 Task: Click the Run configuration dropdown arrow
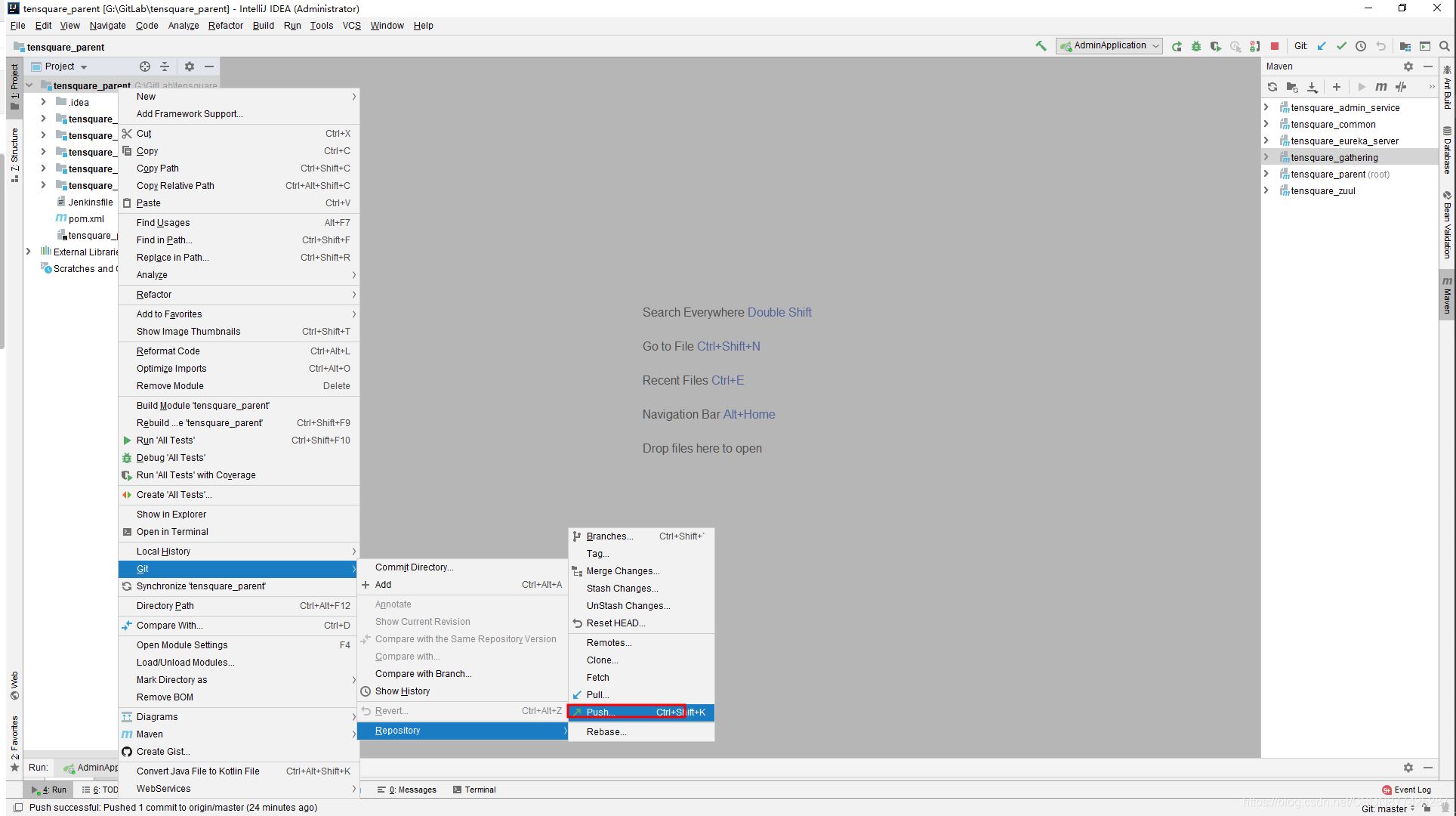pyautogui.click(x=1155, y=47)
